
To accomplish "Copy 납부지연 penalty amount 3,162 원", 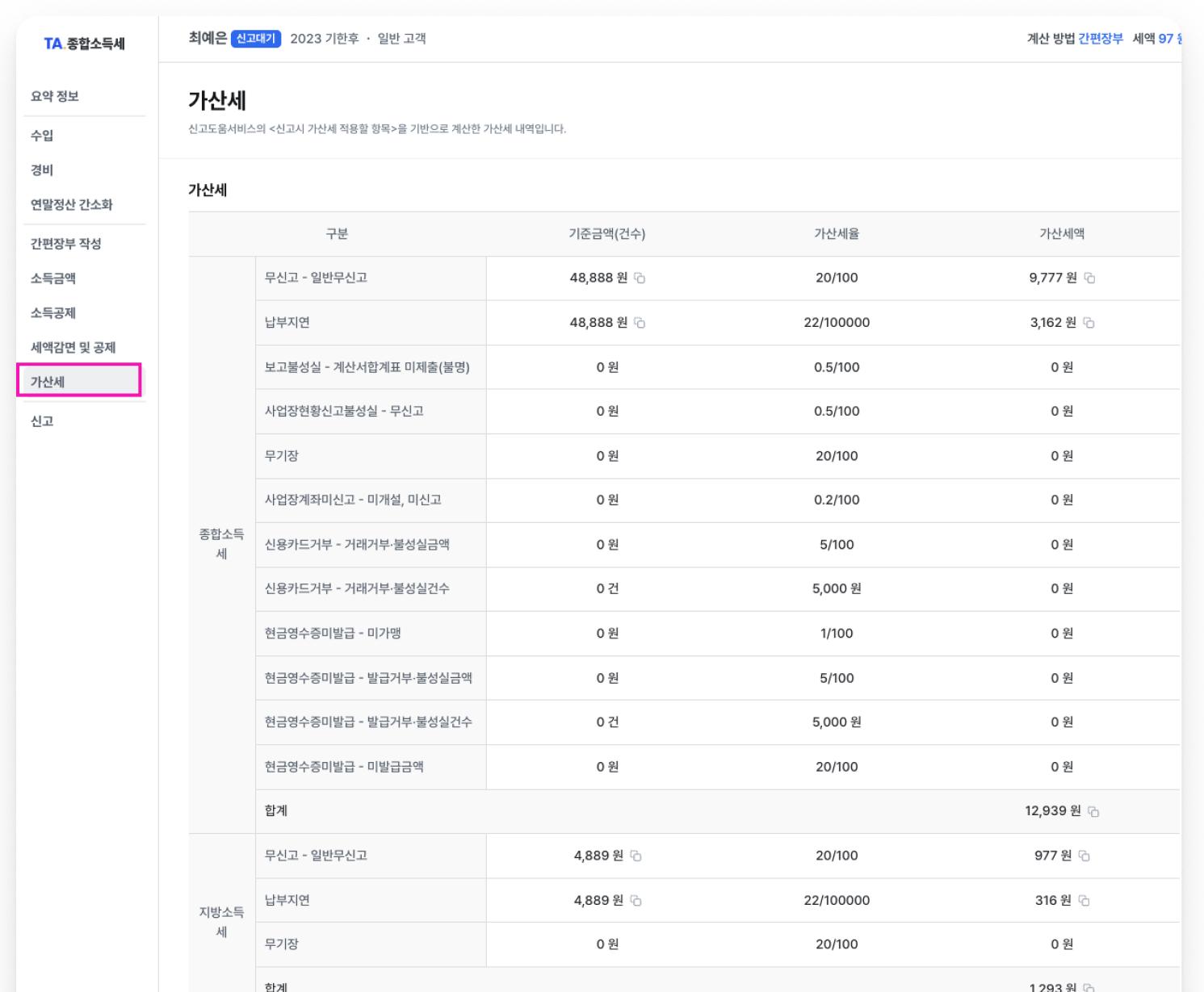I will click(1089, 323).
